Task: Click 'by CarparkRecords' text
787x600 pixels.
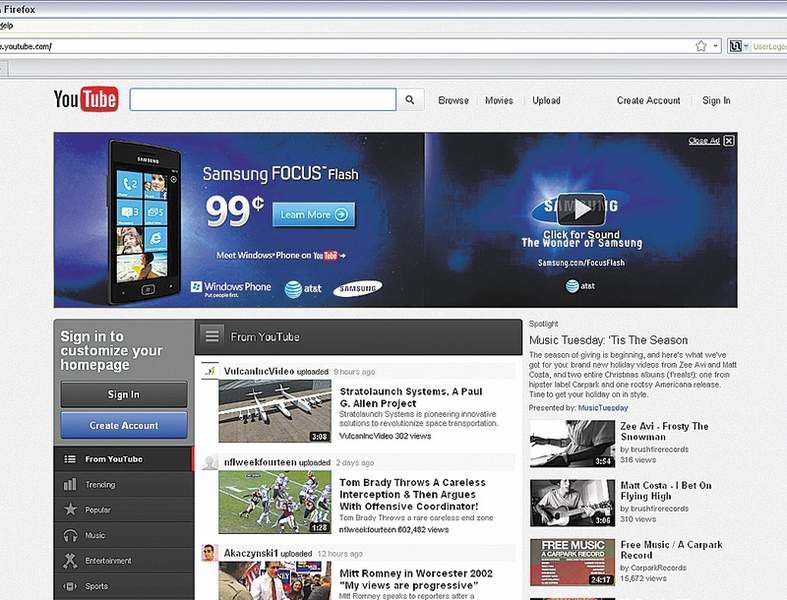Action: [653, 568]
